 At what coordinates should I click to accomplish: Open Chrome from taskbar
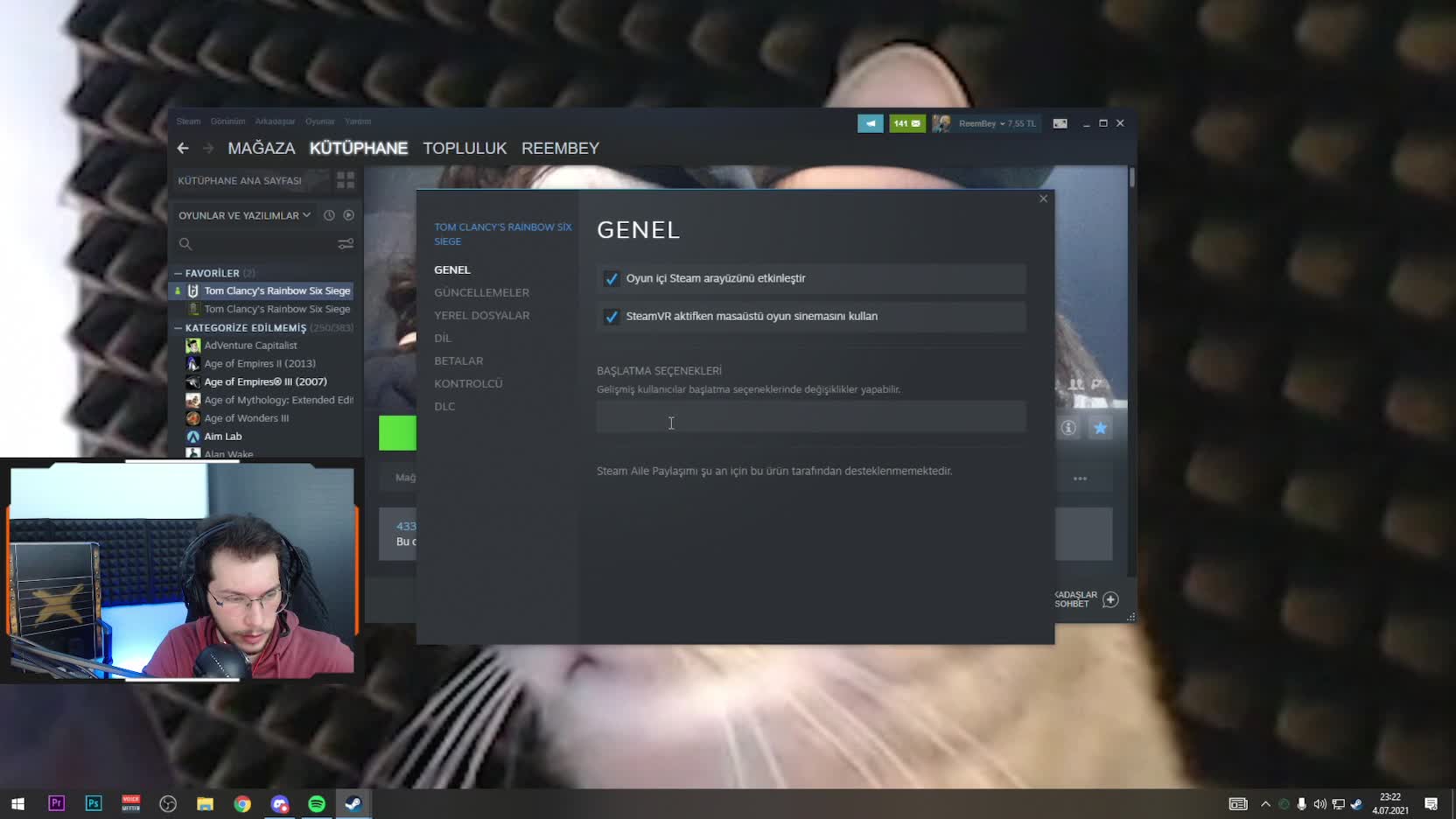coord(242,803)
